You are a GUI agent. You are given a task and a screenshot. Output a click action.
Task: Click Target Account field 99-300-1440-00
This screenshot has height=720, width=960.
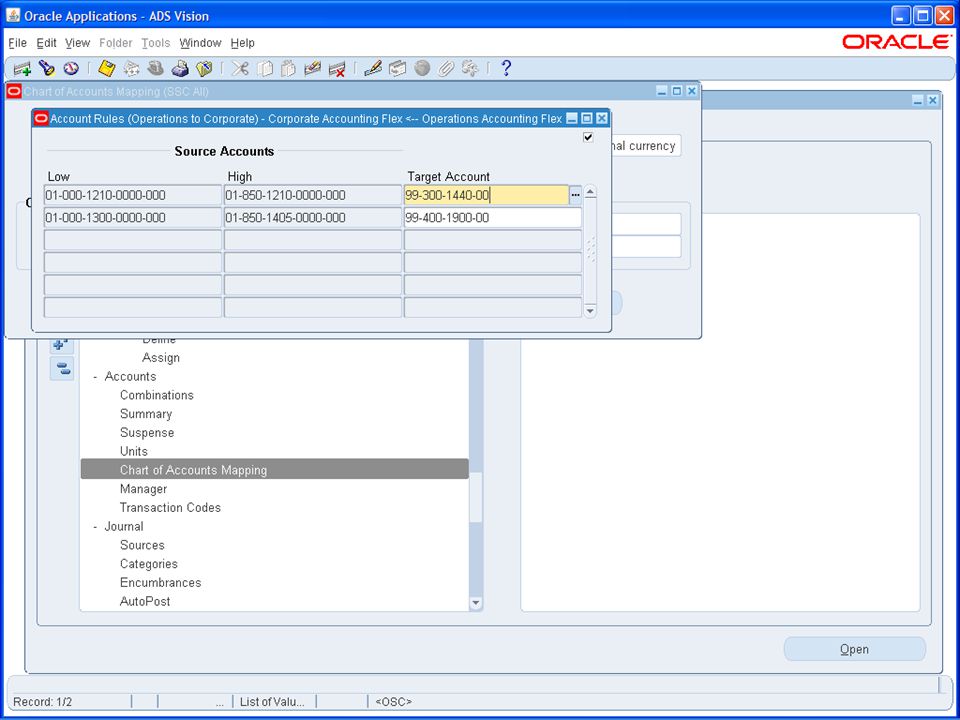click(487, 195)
